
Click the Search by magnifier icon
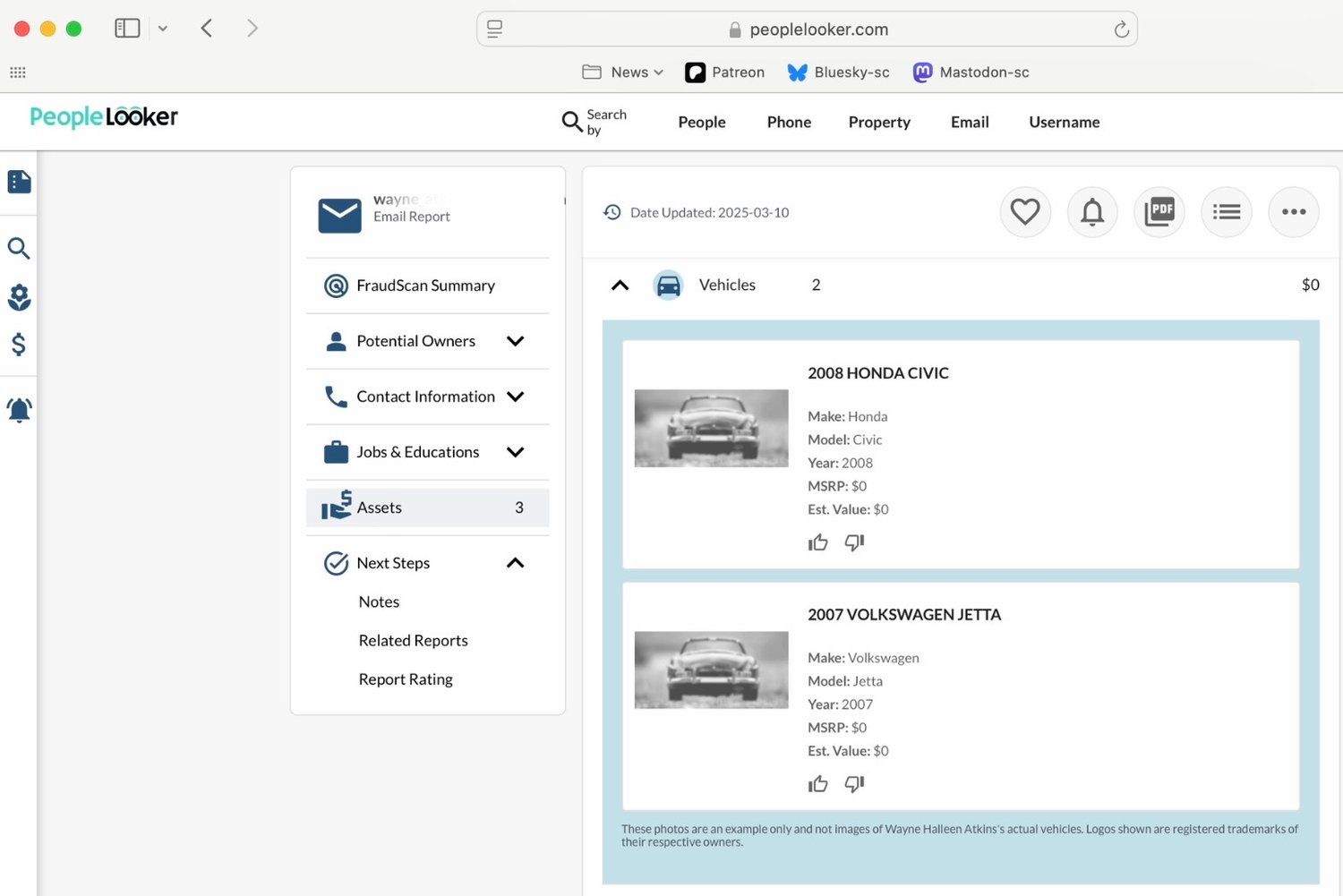pos(572,122)
